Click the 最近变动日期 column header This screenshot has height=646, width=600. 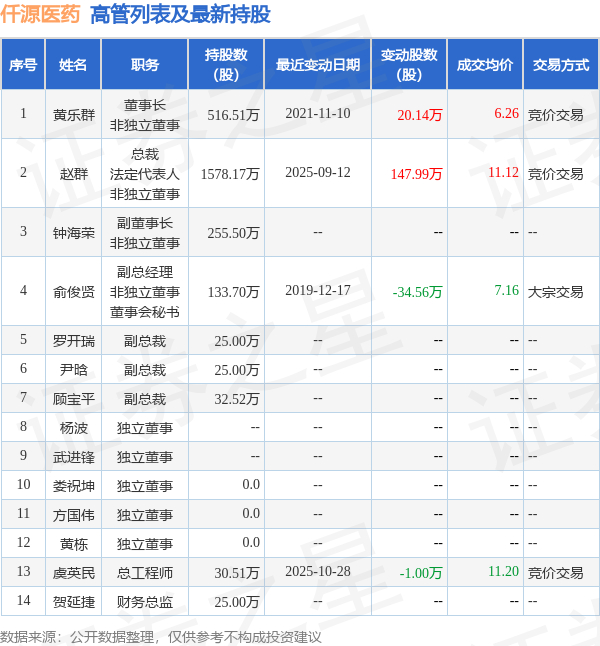click(x=318, y=65)
